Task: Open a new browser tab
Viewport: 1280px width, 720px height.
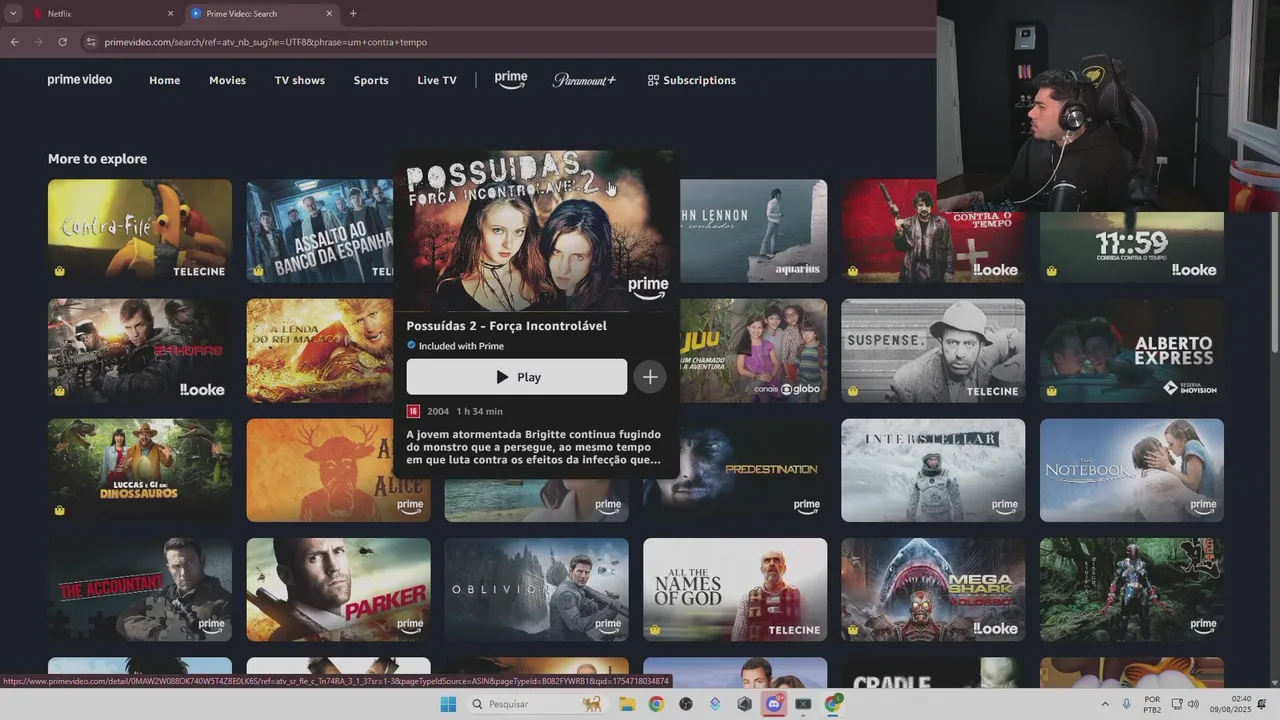Action: (353, 14)
